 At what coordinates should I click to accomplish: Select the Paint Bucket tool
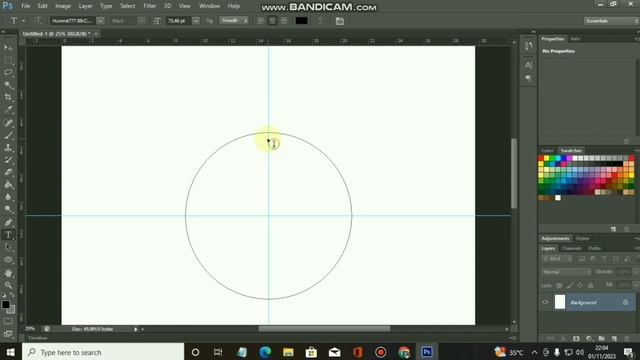8,184
